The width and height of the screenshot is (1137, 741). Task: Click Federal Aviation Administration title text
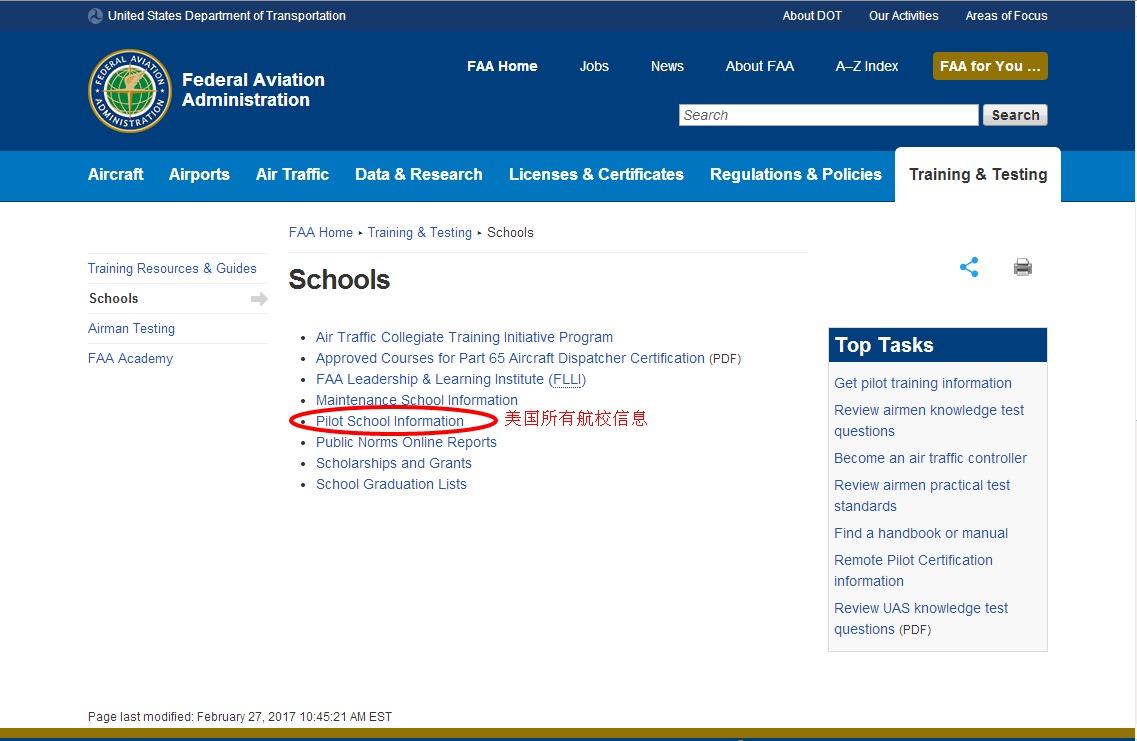coord(253,90)
